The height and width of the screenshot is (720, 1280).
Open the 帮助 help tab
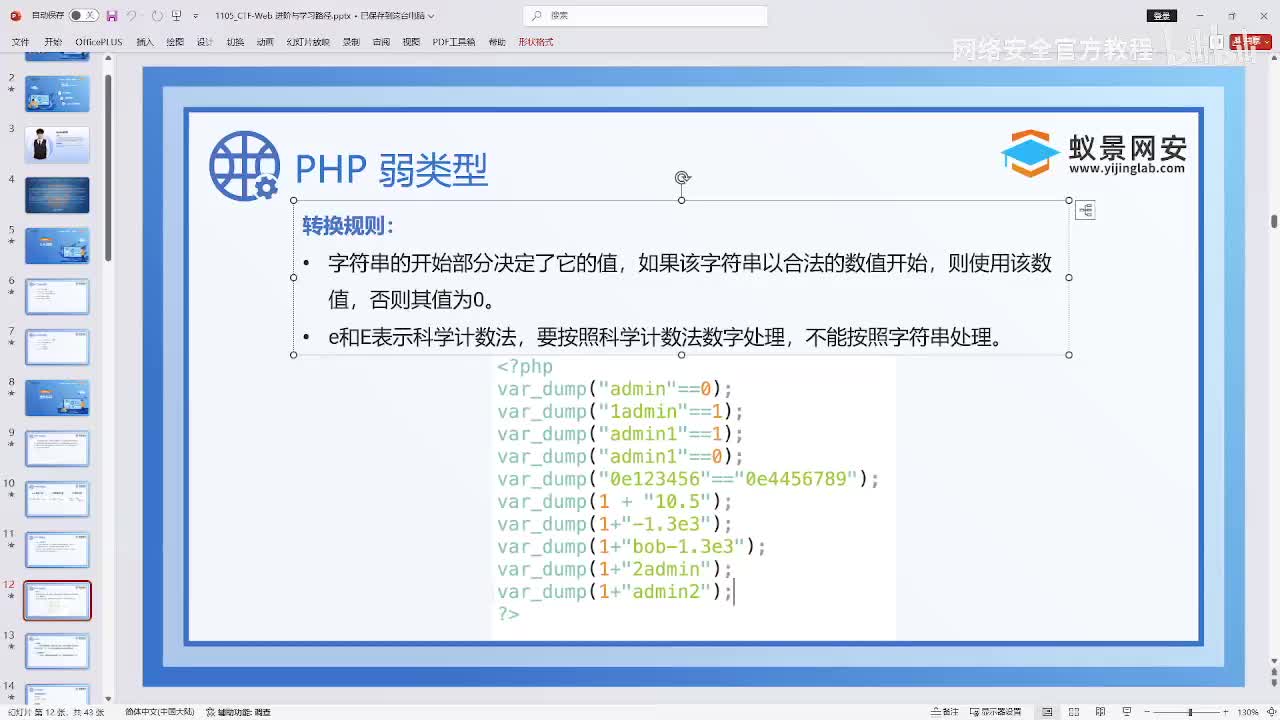click(497, 42)
